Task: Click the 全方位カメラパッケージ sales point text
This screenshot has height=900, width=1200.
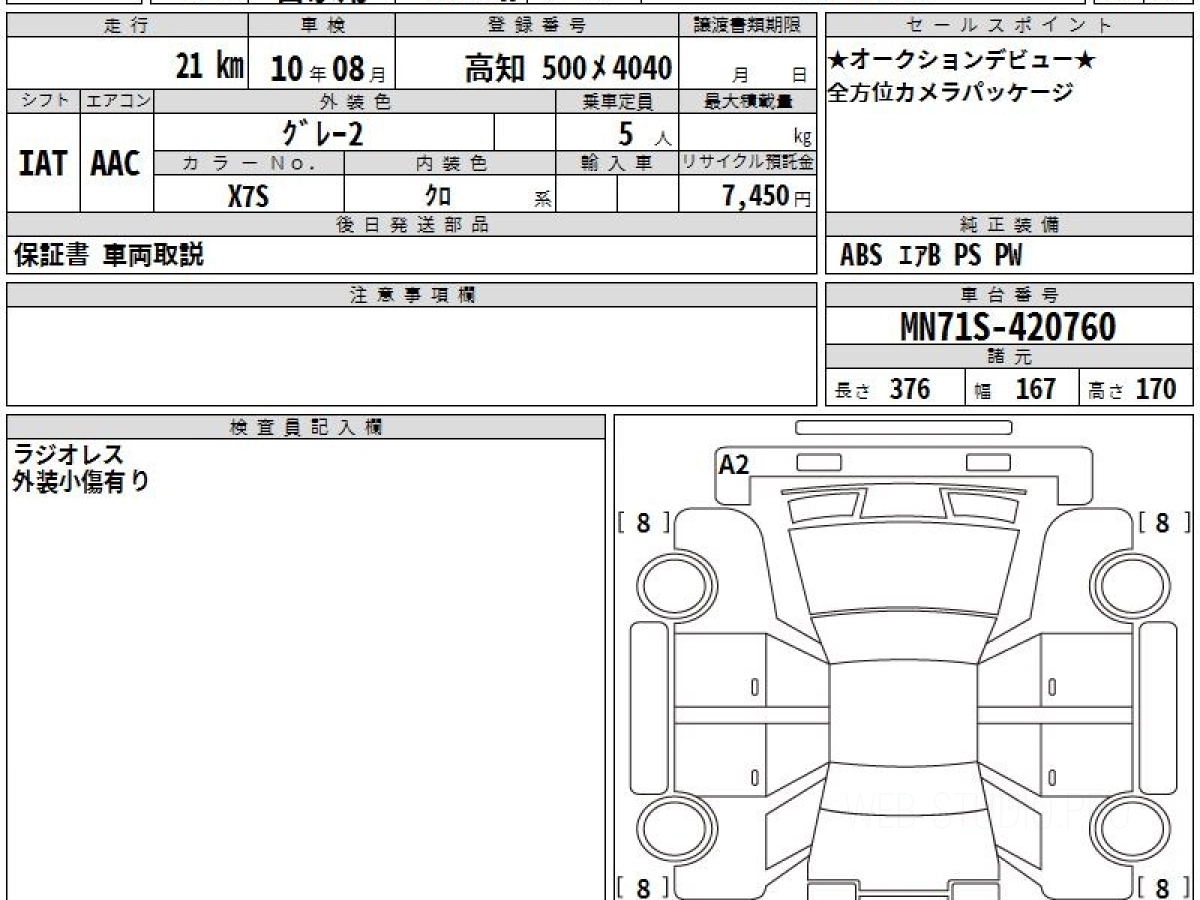Action: tap(950, 93)
